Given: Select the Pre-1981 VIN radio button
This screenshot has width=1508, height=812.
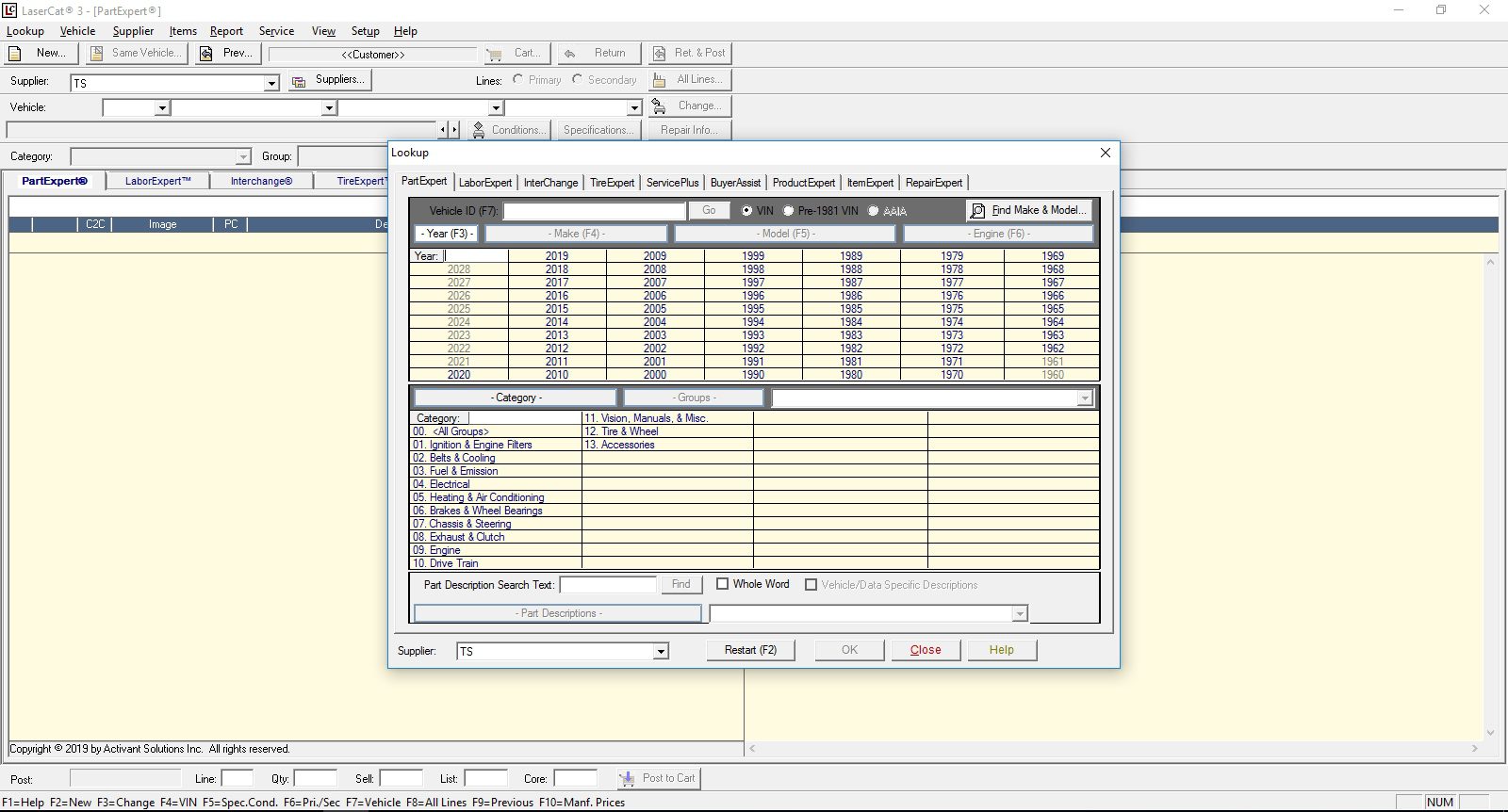Looking at the screenshot, I should [789, 211].
